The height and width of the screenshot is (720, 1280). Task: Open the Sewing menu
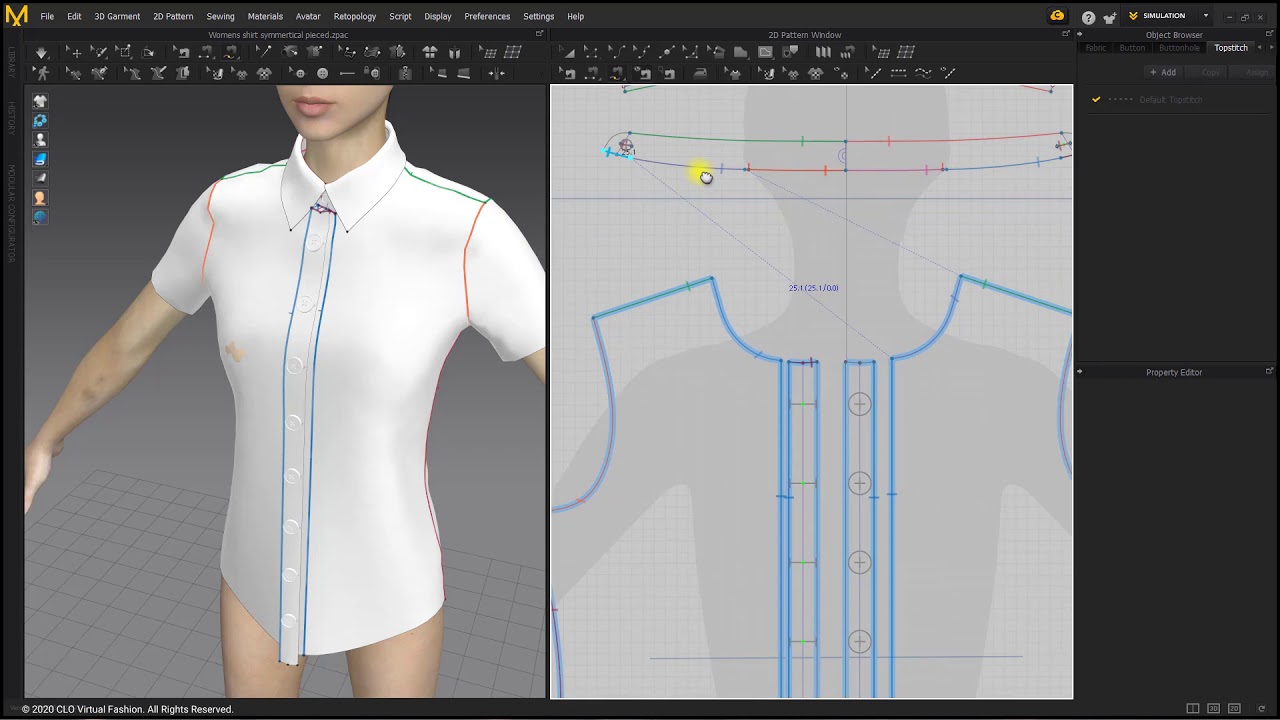pos(220,16)
